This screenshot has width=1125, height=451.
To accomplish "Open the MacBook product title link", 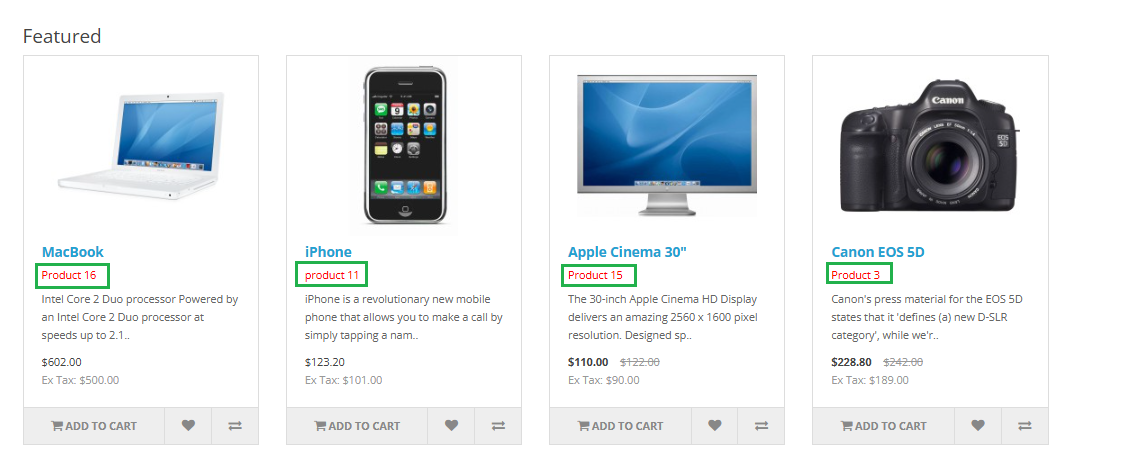I will tap(72, 252).
